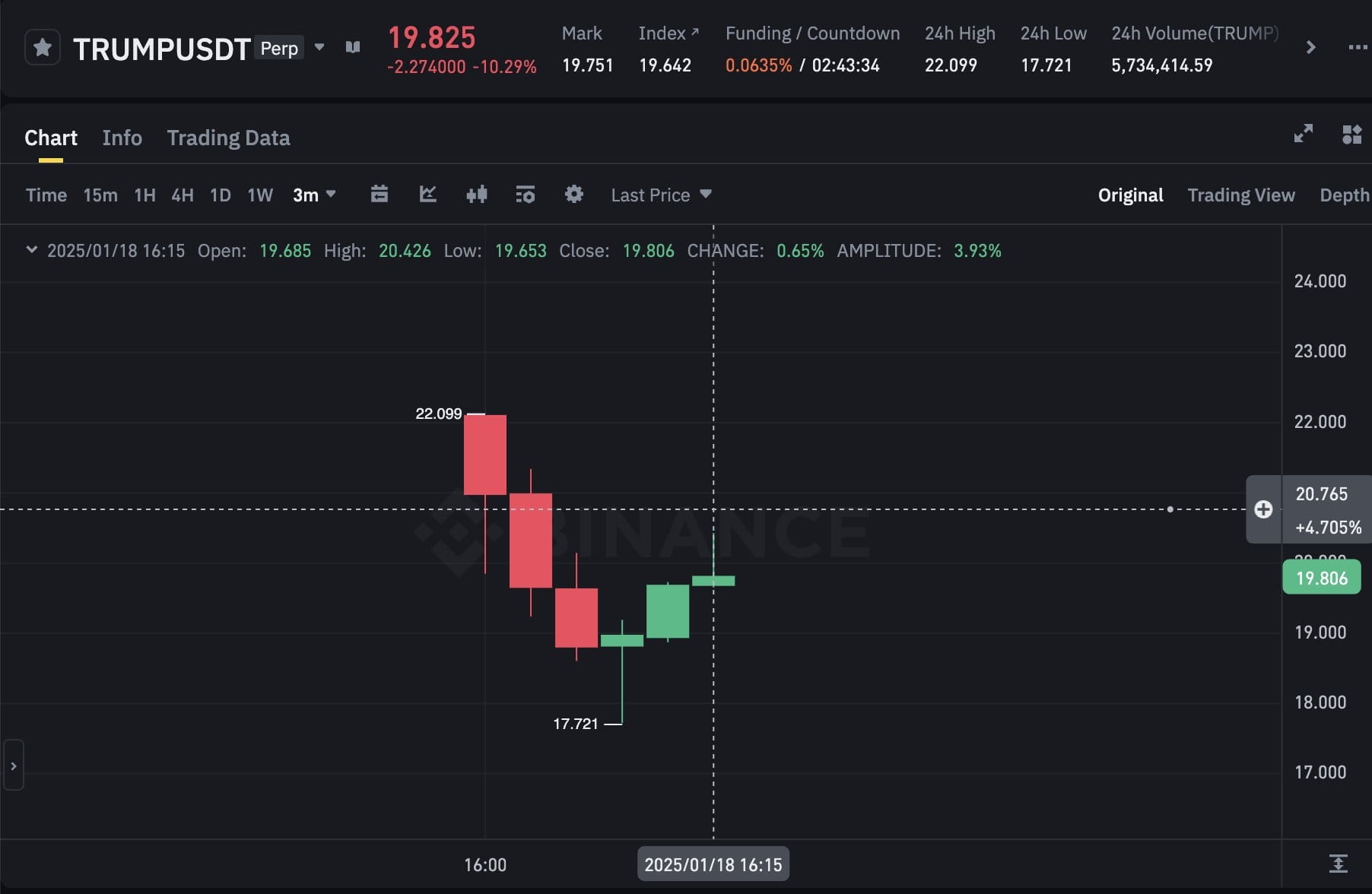
Task: Open the Last Price dropdown
Action: pos(662,195)
